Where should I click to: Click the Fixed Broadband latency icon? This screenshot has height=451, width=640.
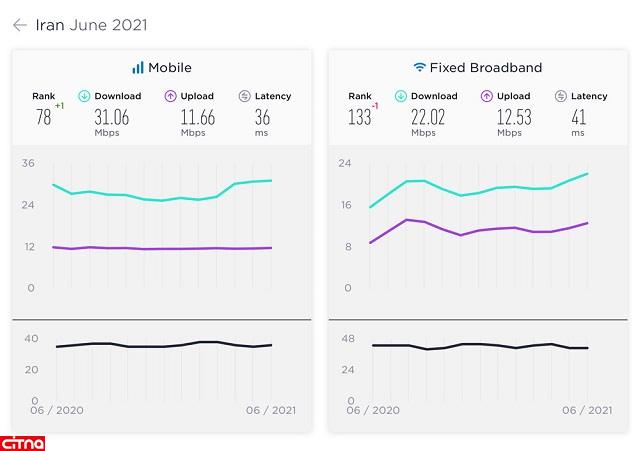(560, 97)
